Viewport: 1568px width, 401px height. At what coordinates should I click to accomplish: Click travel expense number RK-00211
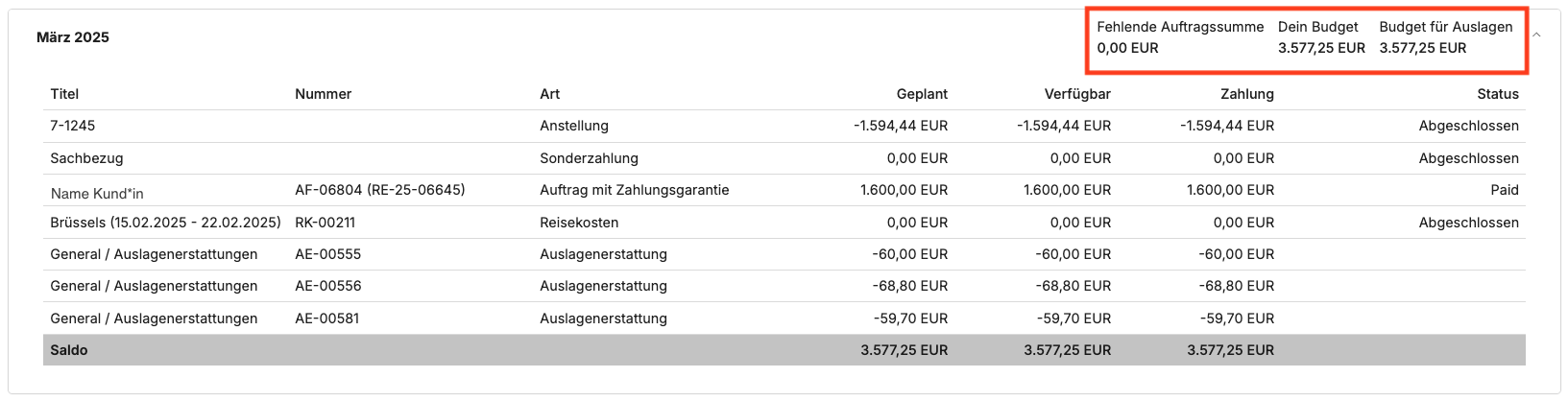325,223
